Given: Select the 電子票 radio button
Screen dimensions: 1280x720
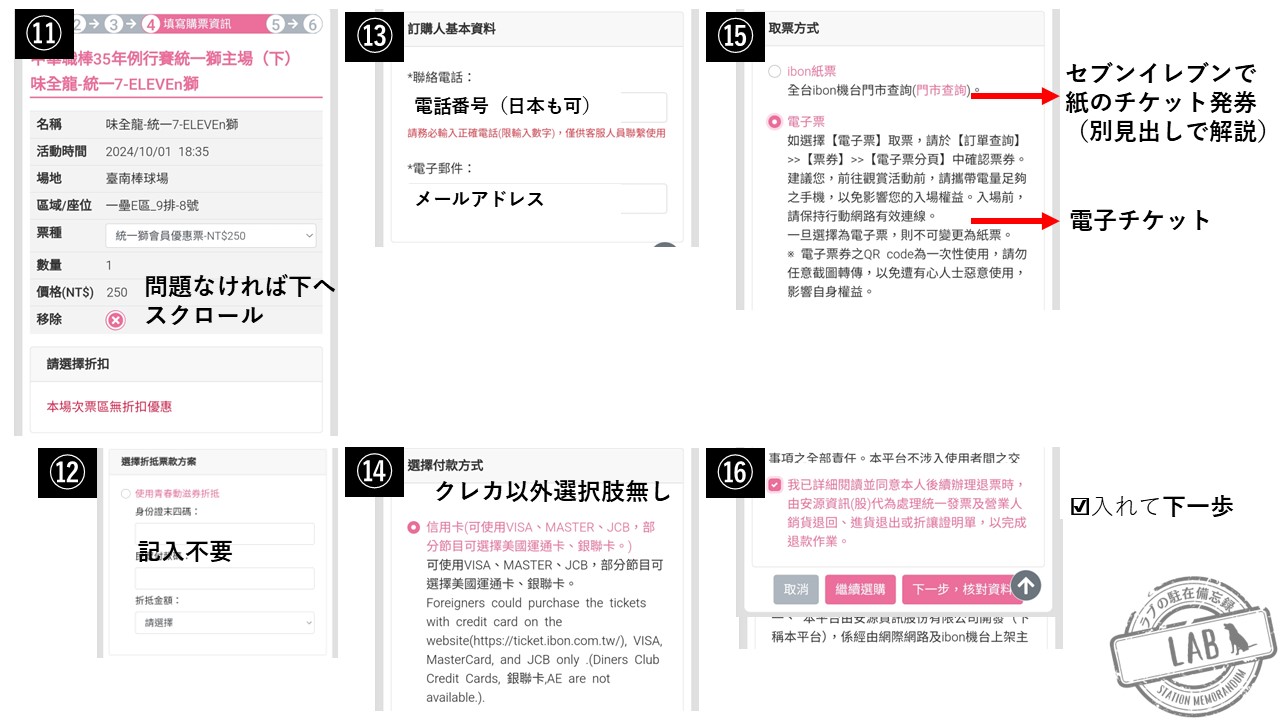Looking at the screenshot, I should pos(774,122).
